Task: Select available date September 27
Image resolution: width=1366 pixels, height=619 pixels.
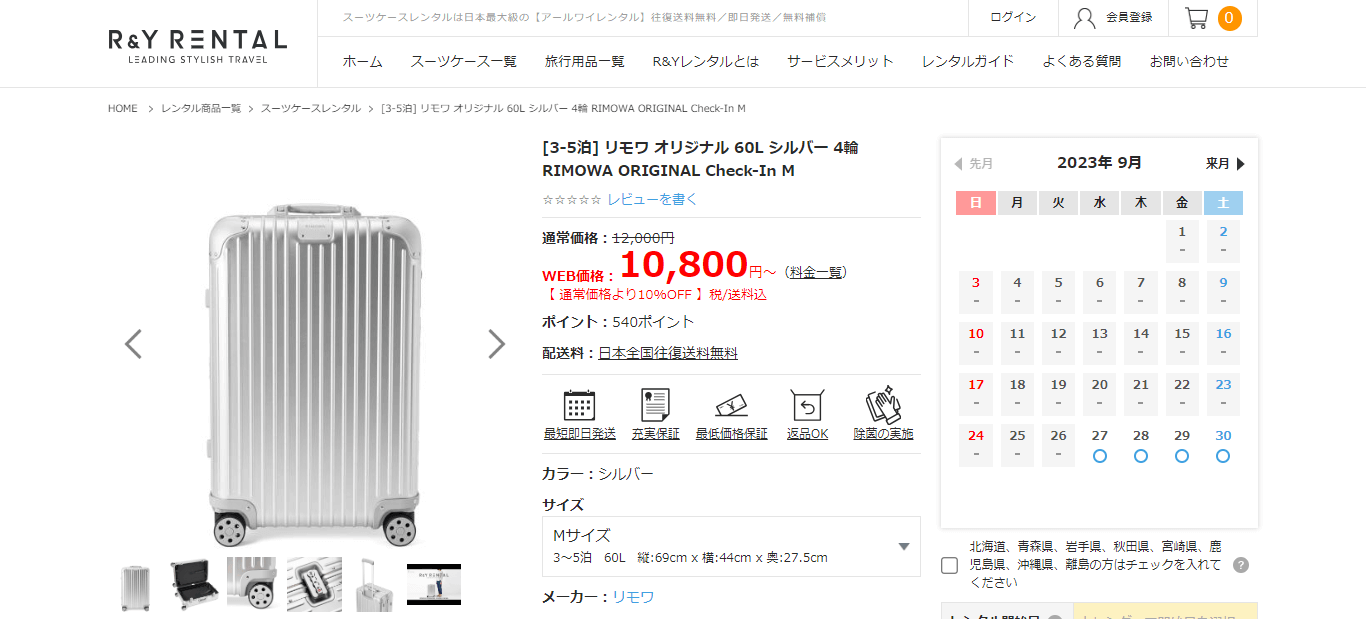Action: click(x=1099, y=445)
